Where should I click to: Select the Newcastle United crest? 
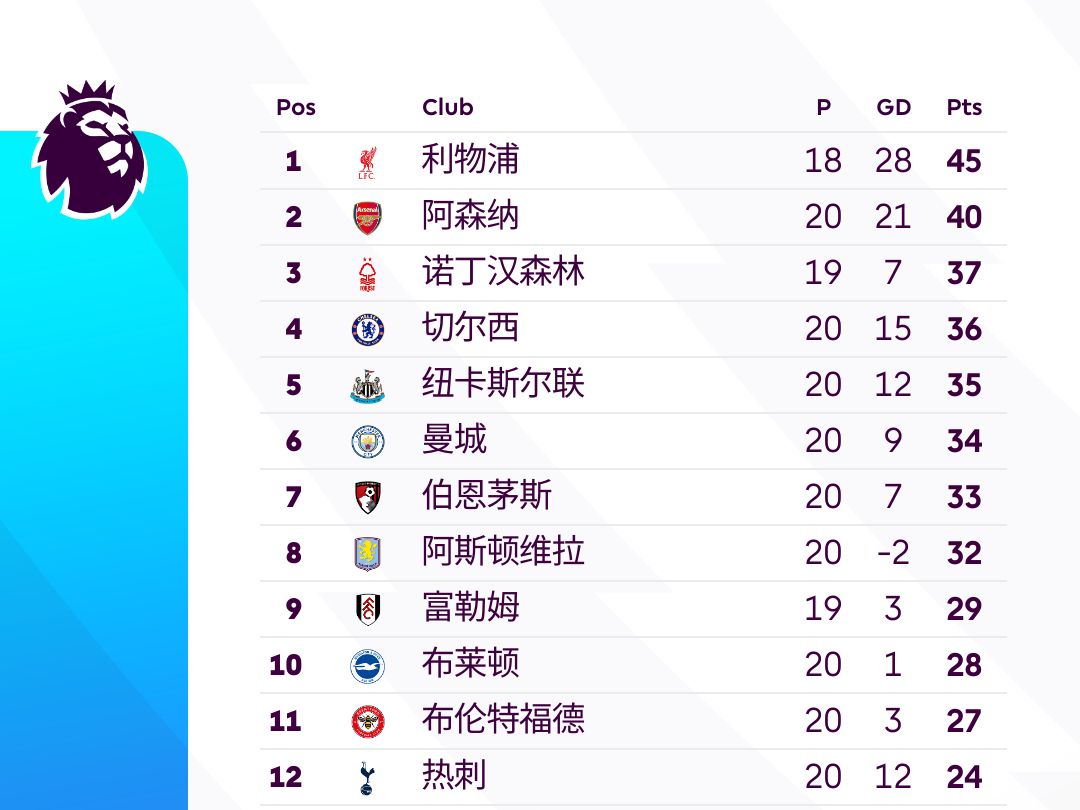(x=367, y=386)
